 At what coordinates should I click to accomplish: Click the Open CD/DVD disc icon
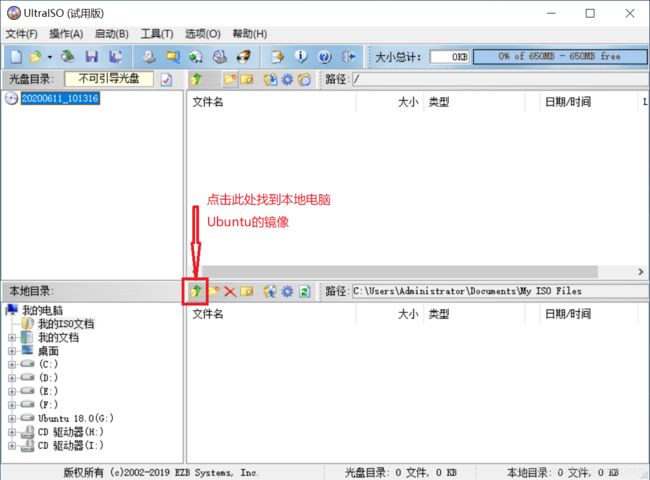click(x=68, y=56)
